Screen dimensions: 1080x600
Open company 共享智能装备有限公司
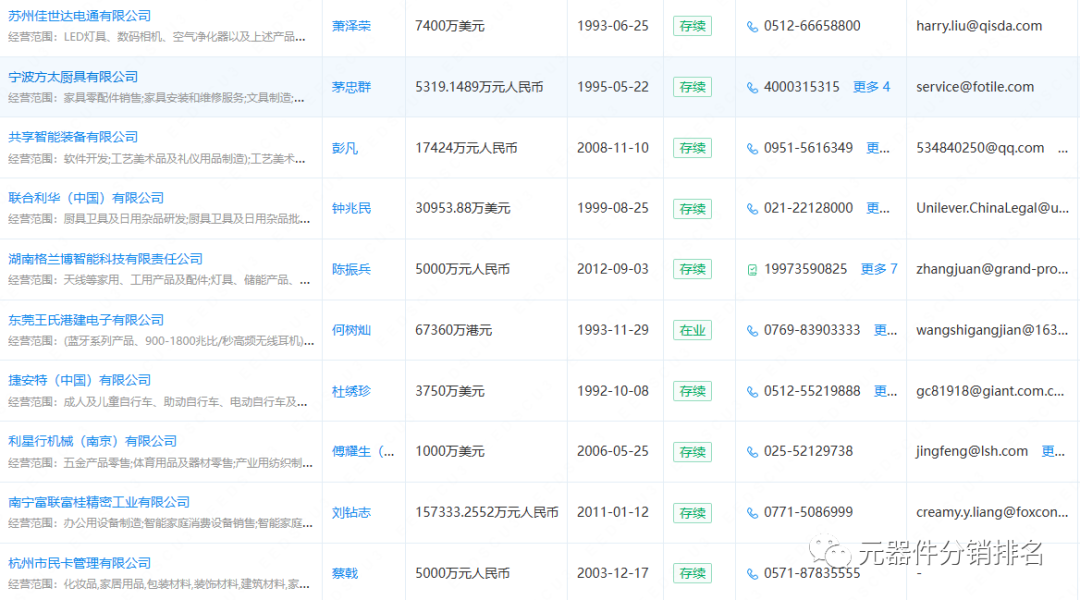[73, 137]
